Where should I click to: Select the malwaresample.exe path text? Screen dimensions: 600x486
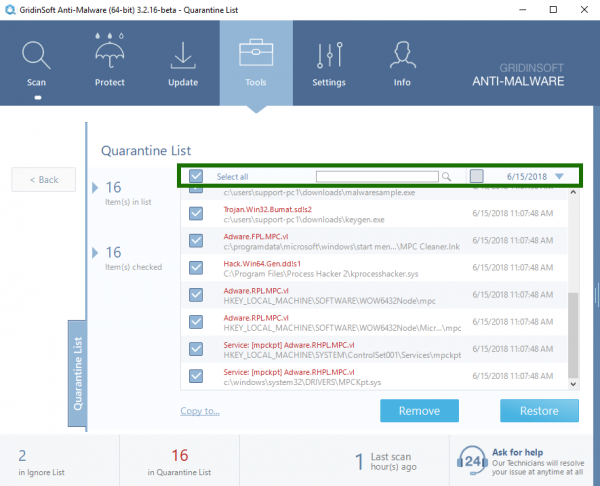tap(319, 192)
